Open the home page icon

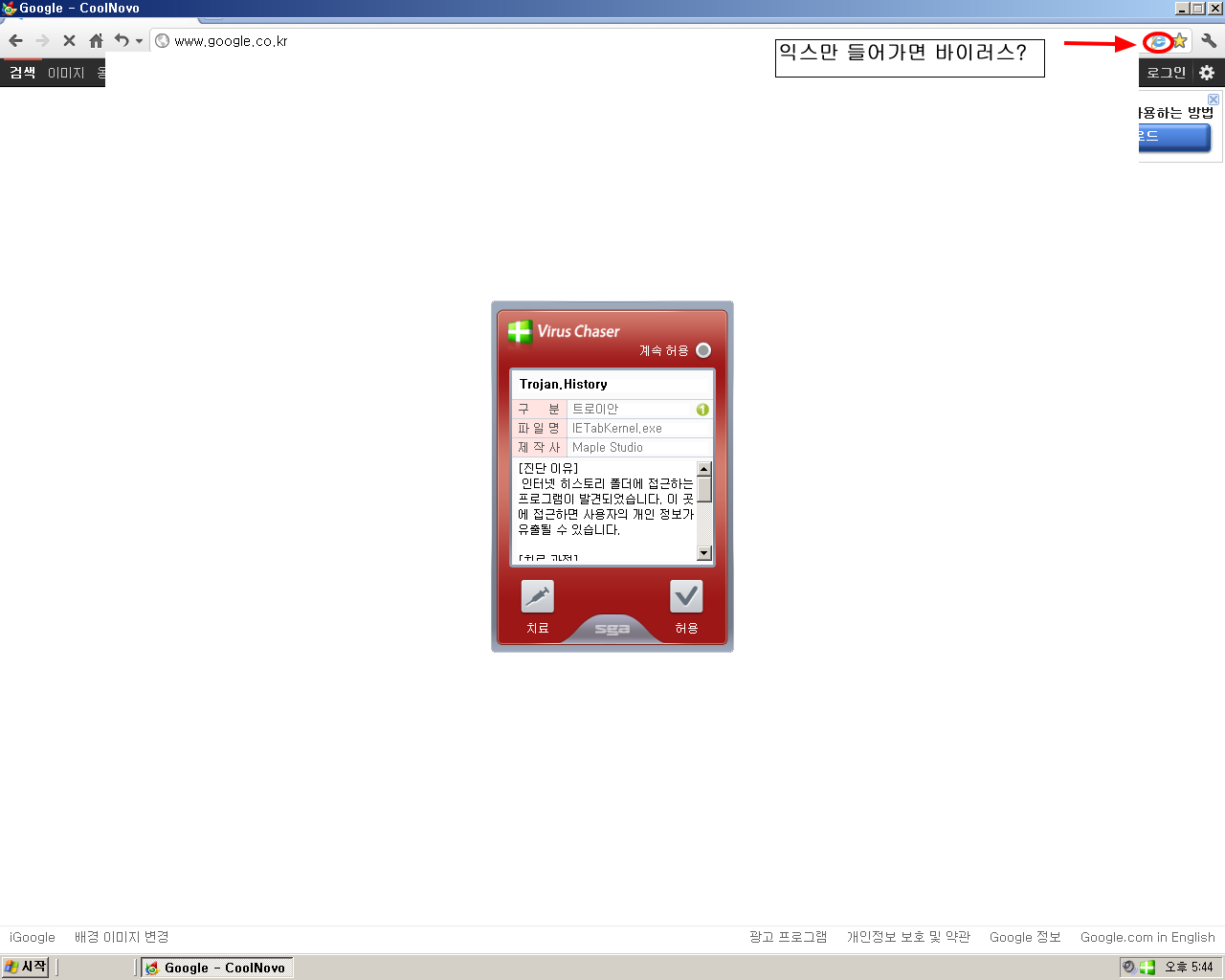(x=96, y=41)
